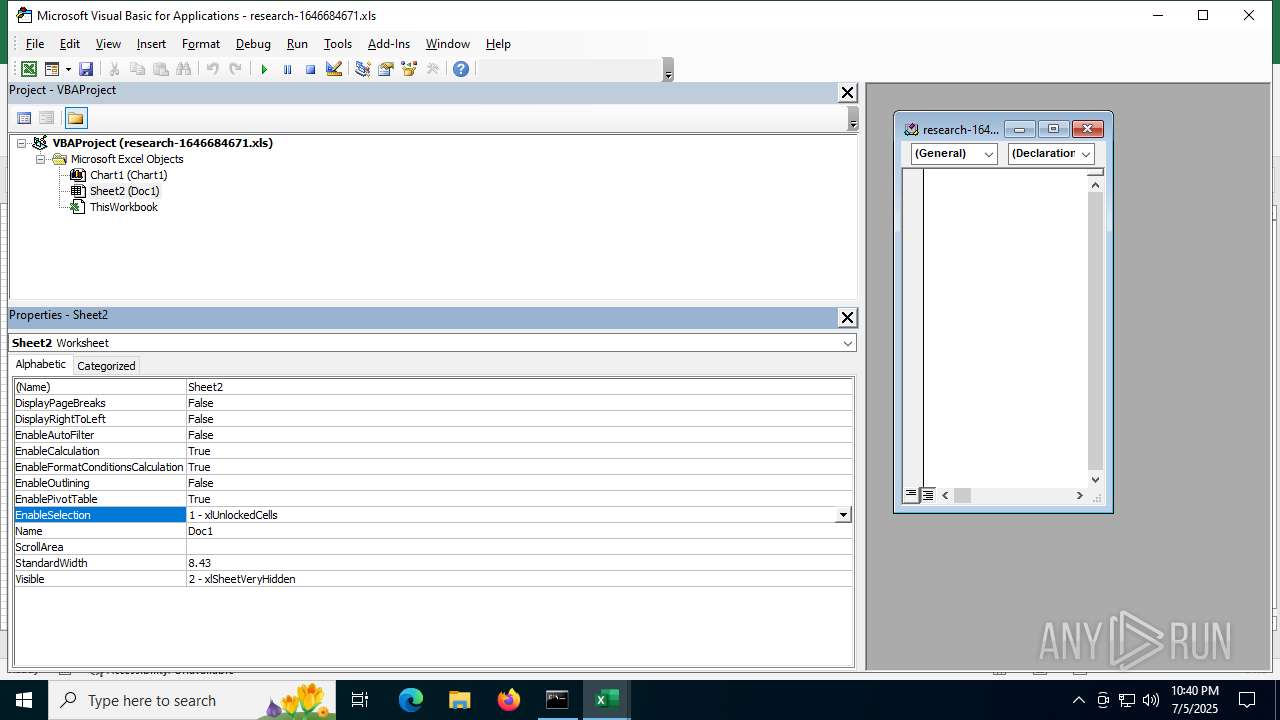
Task: Toggle Design Mode icon
Action: (334, 69)
